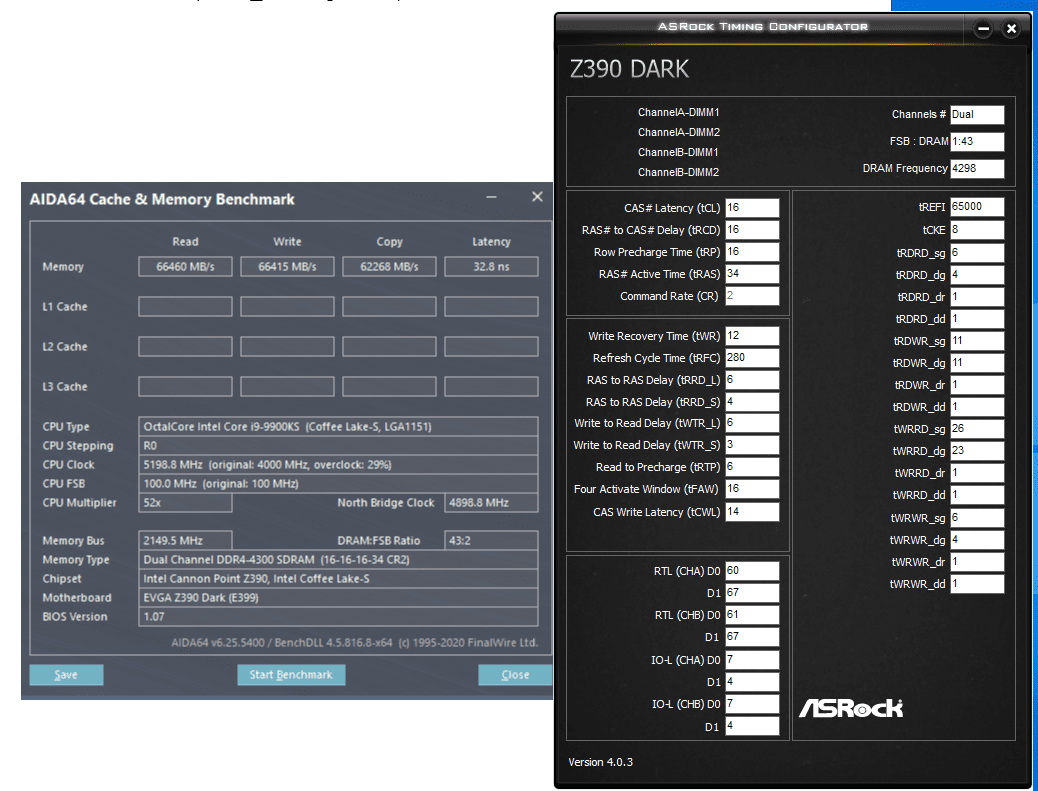Image resolution: width=1038 pixels, height=791 pixels.
Task: Minimize the ASRock Timing Configurator window
Action: (x=983, y=28)
